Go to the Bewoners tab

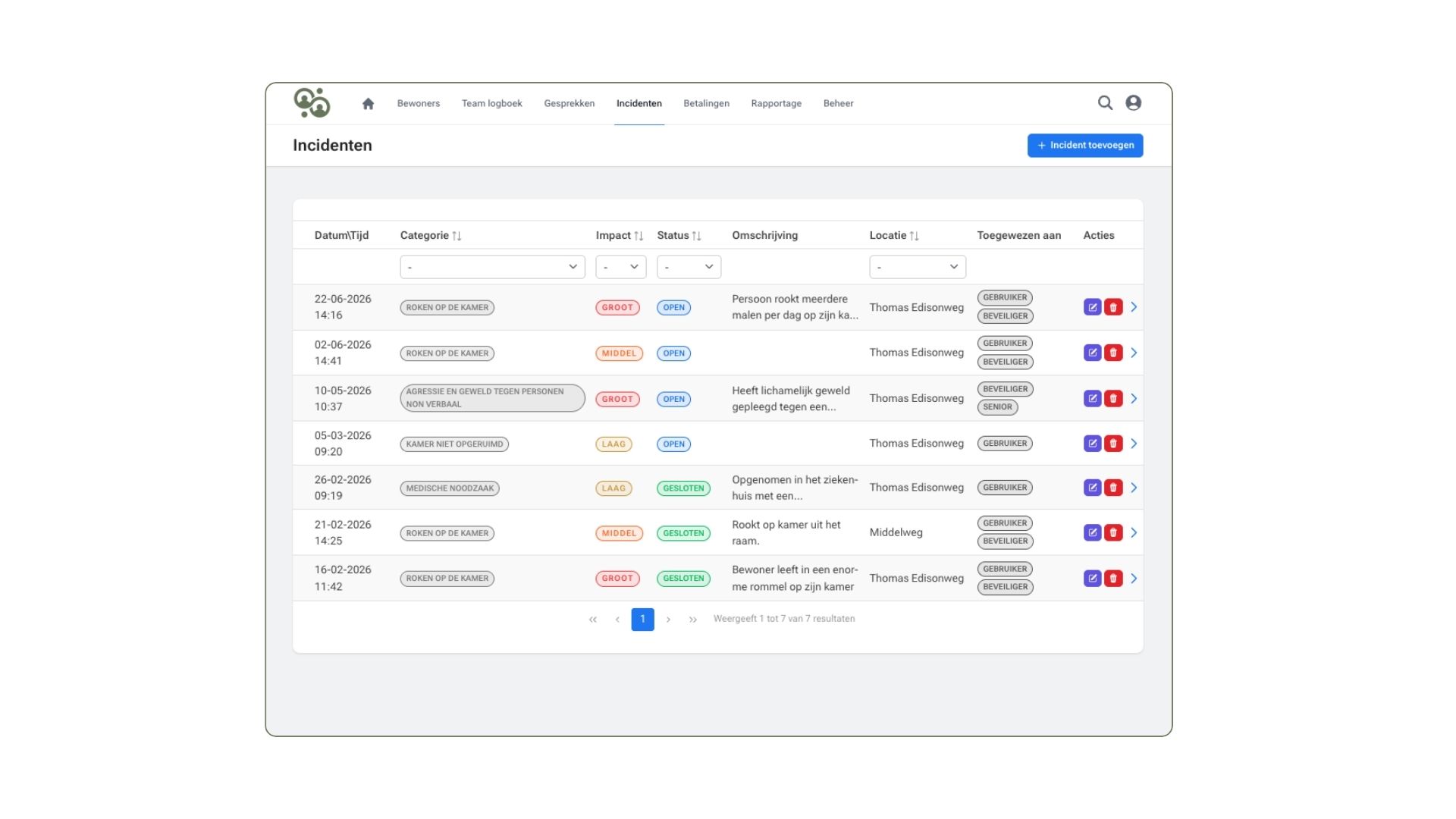coord(419,104)
